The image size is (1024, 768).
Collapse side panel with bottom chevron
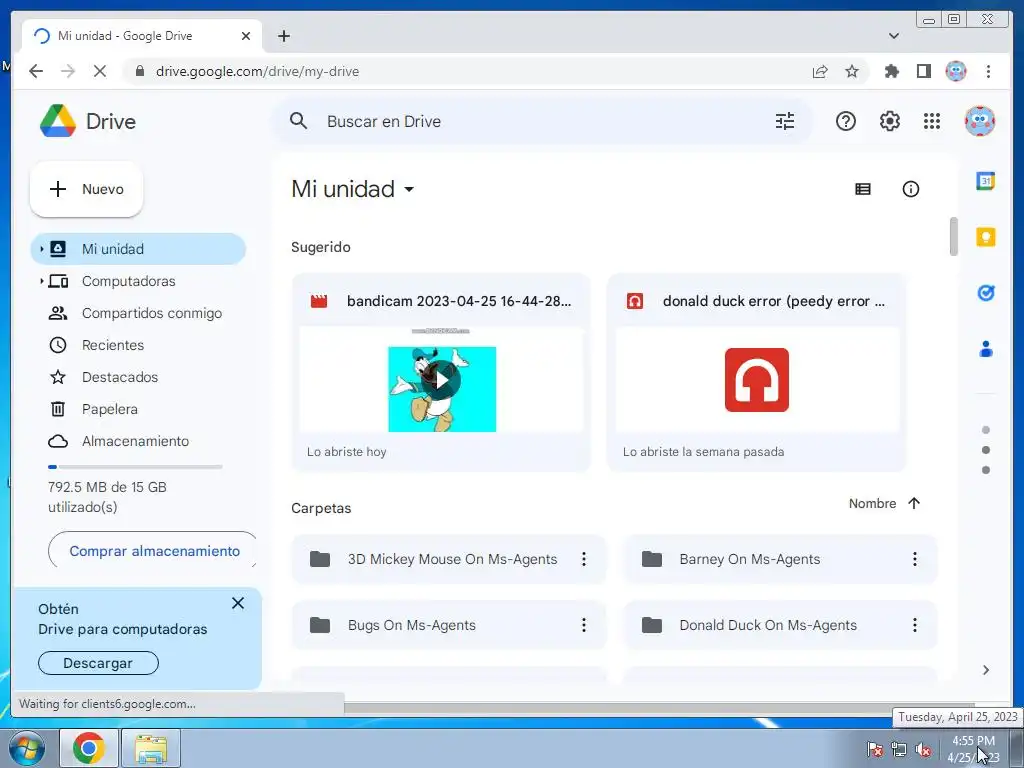[985, 670]
